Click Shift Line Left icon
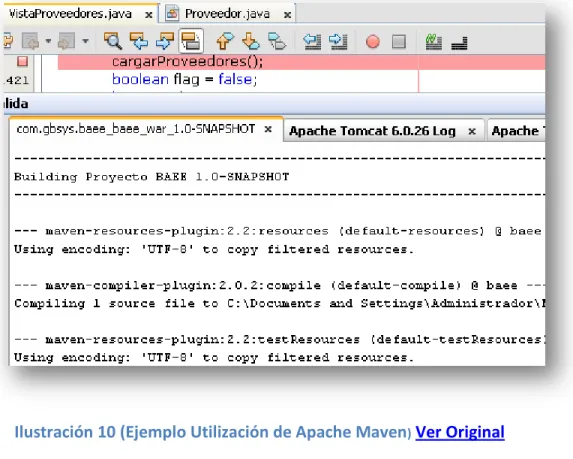Image resolution: width=573 pixels, height=459 pixels. (x=312, y=41)
